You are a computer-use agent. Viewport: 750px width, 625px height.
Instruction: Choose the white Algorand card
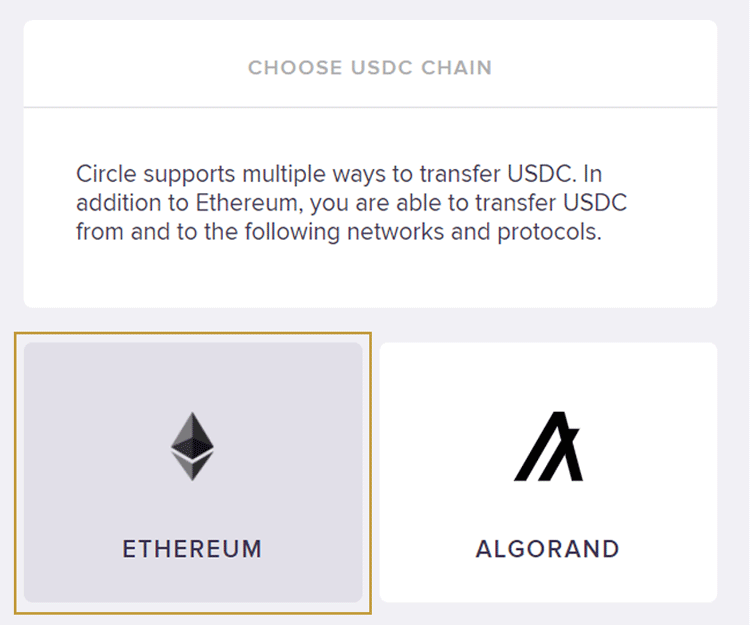pos(548,472)
